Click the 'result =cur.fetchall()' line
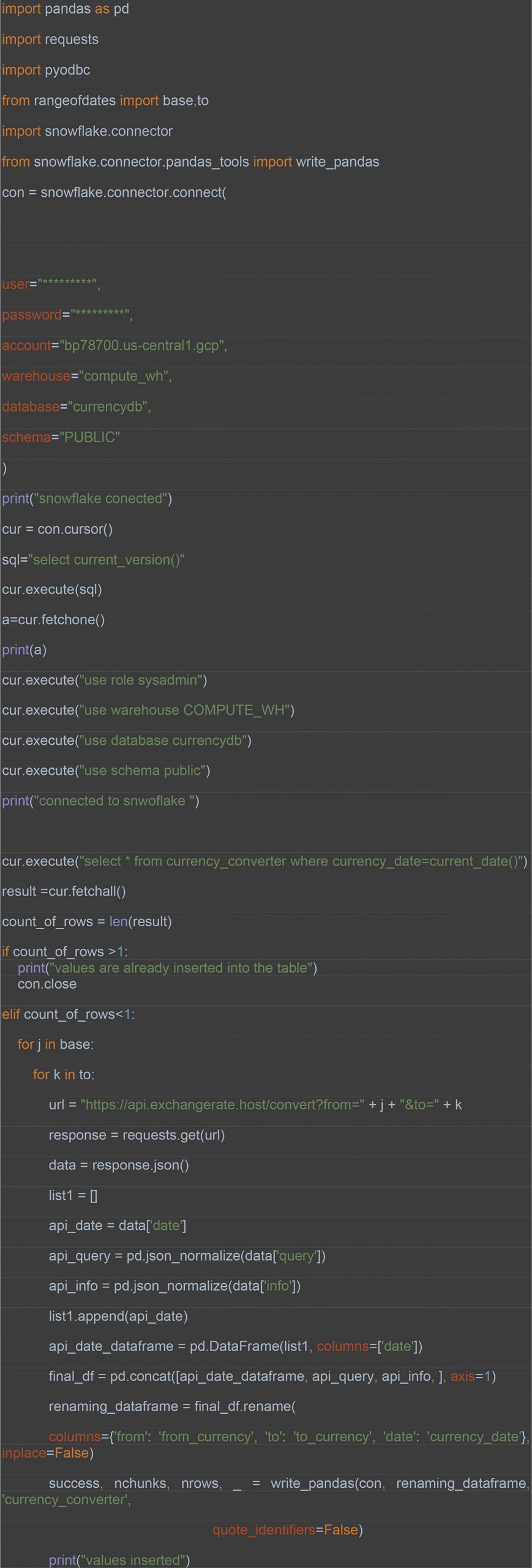532x1568 pixels. (64, 891)
